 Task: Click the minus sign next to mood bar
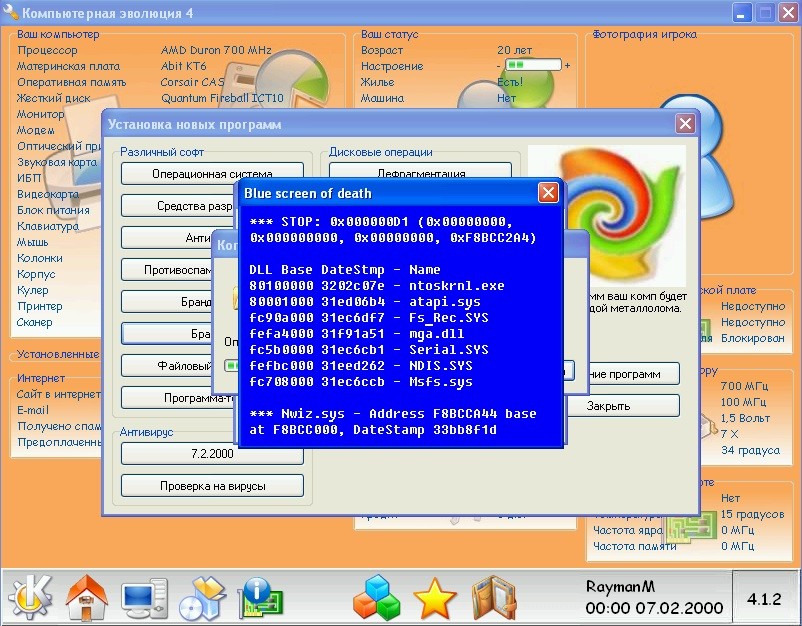(x=499, y=66)
